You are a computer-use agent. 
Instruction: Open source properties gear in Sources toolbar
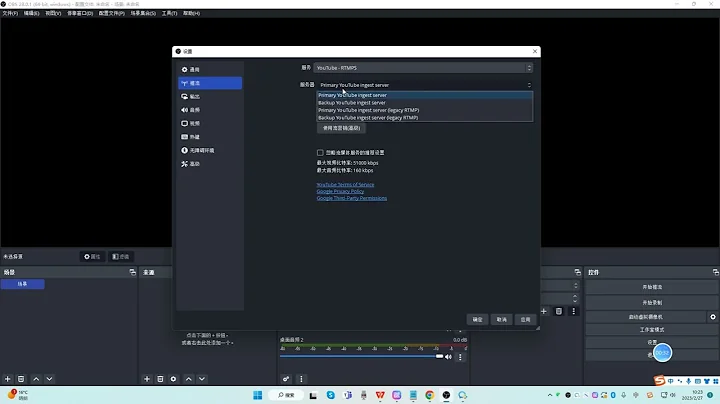click(174, 379)
